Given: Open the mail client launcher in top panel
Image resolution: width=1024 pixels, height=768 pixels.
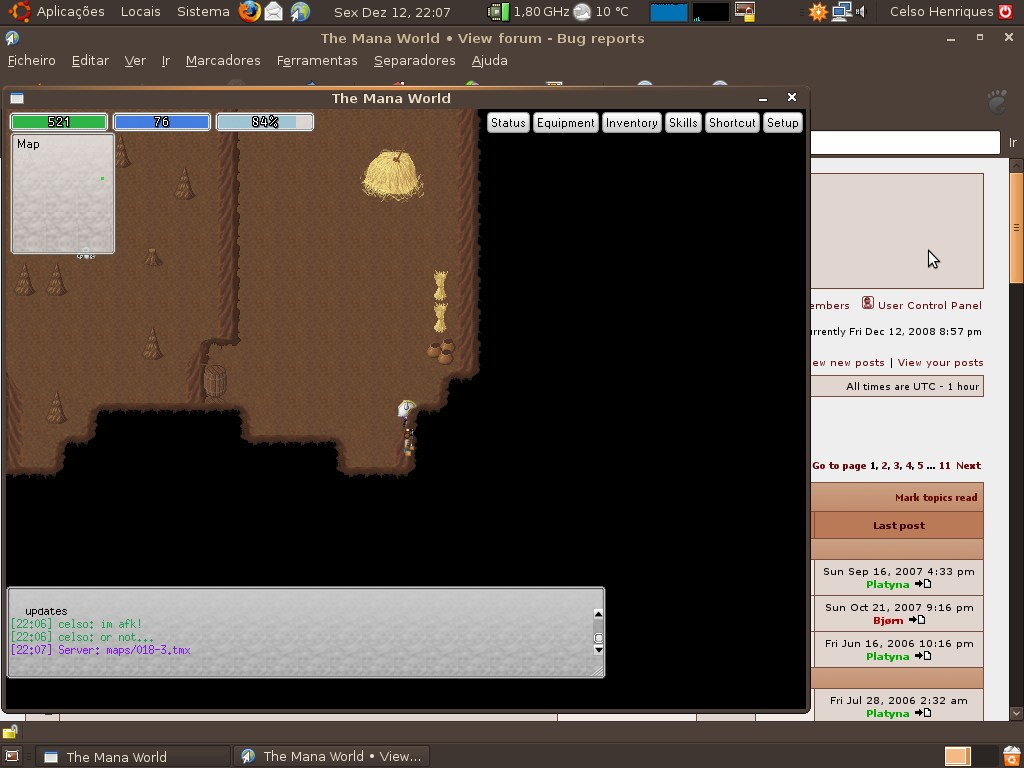Looking at the screenshot, I should click(x=274, y=11).
